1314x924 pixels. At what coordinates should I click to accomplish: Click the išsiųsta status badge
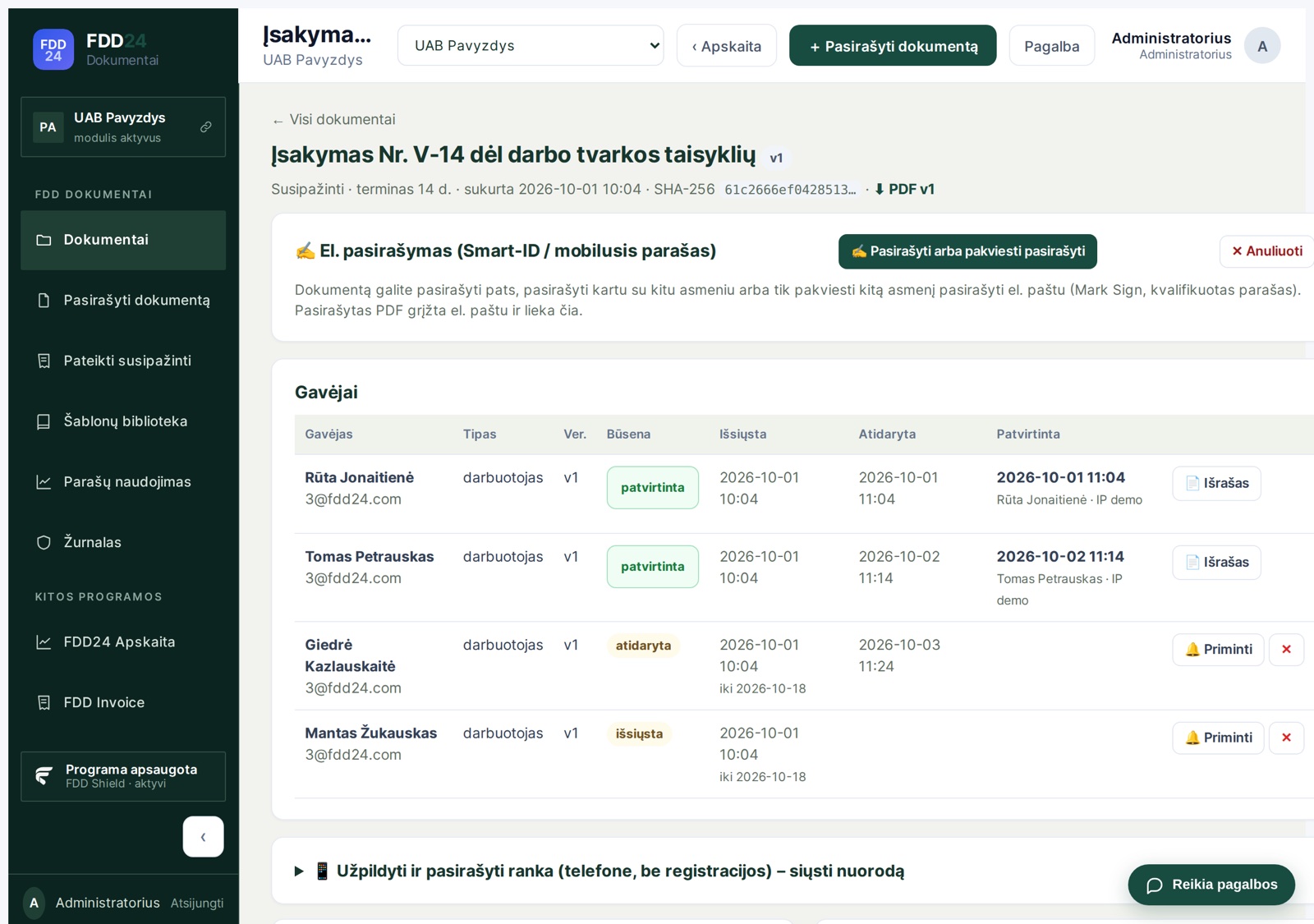coord(639,733)
